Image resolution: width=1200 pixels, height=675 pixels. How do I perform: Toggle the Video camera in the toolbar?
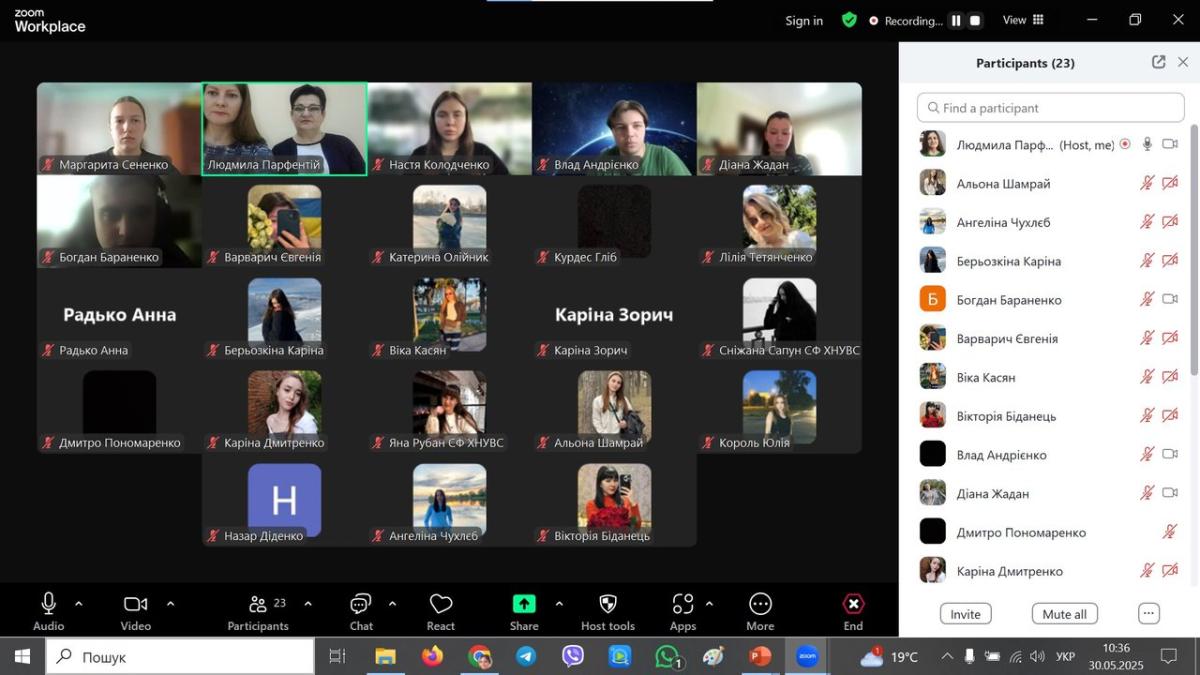tap(135, 604)
